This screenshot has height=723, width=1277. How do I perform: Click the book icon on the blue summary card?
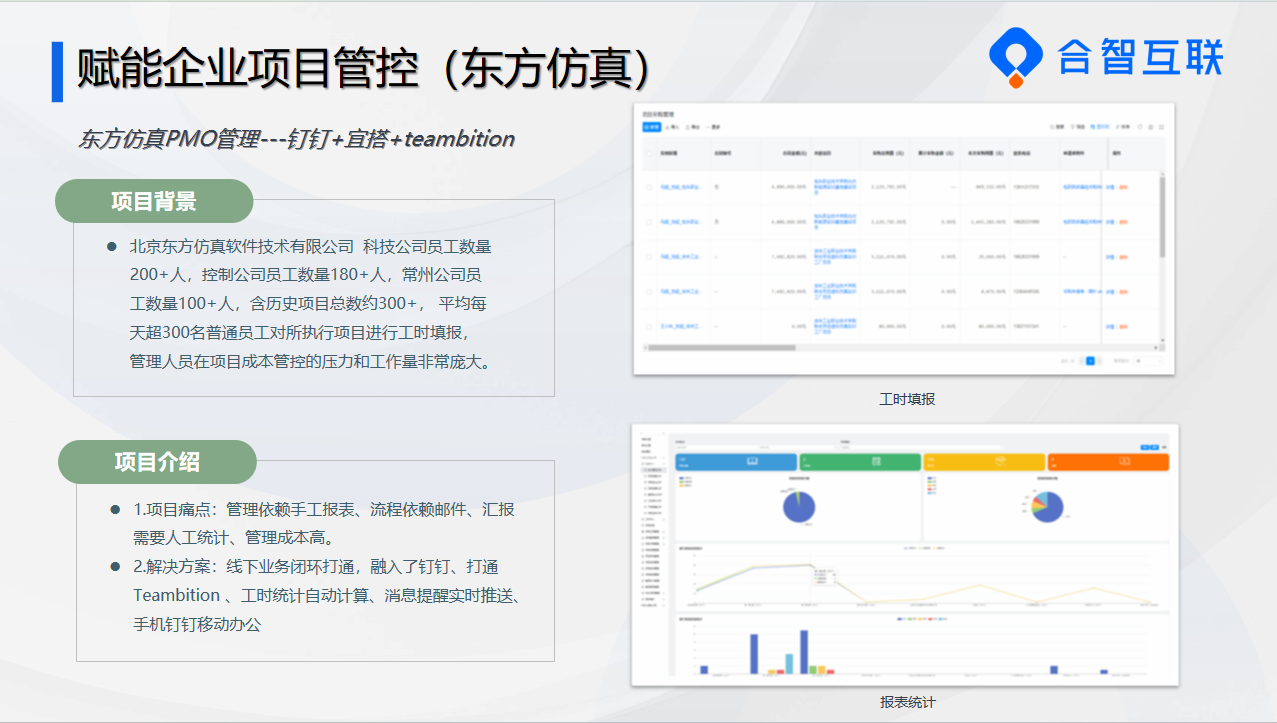(753, 460)
